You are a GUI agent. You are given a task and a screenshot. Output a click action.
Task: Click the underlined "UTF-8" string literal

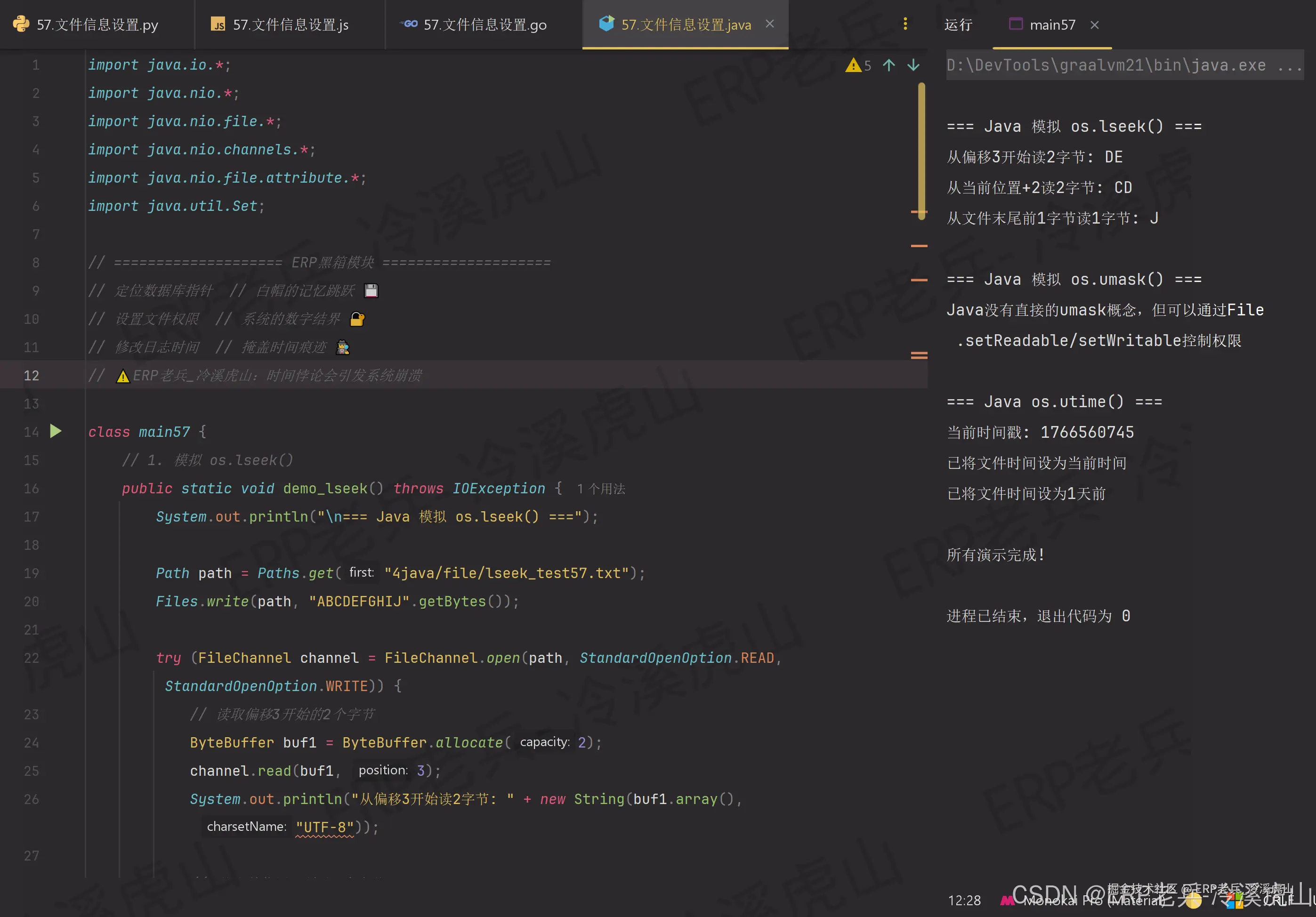click(x=324, y=827)
